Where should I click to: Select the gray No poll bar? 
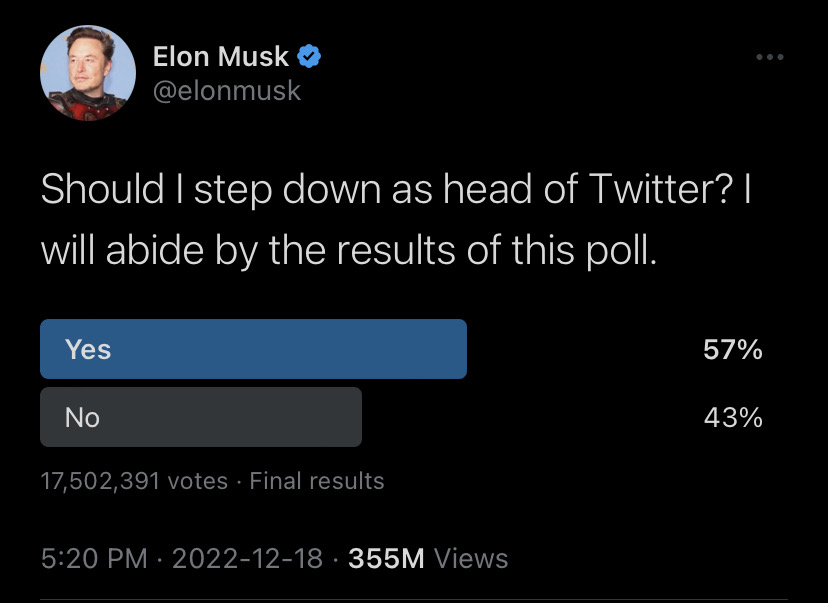(x=201, y=417)
